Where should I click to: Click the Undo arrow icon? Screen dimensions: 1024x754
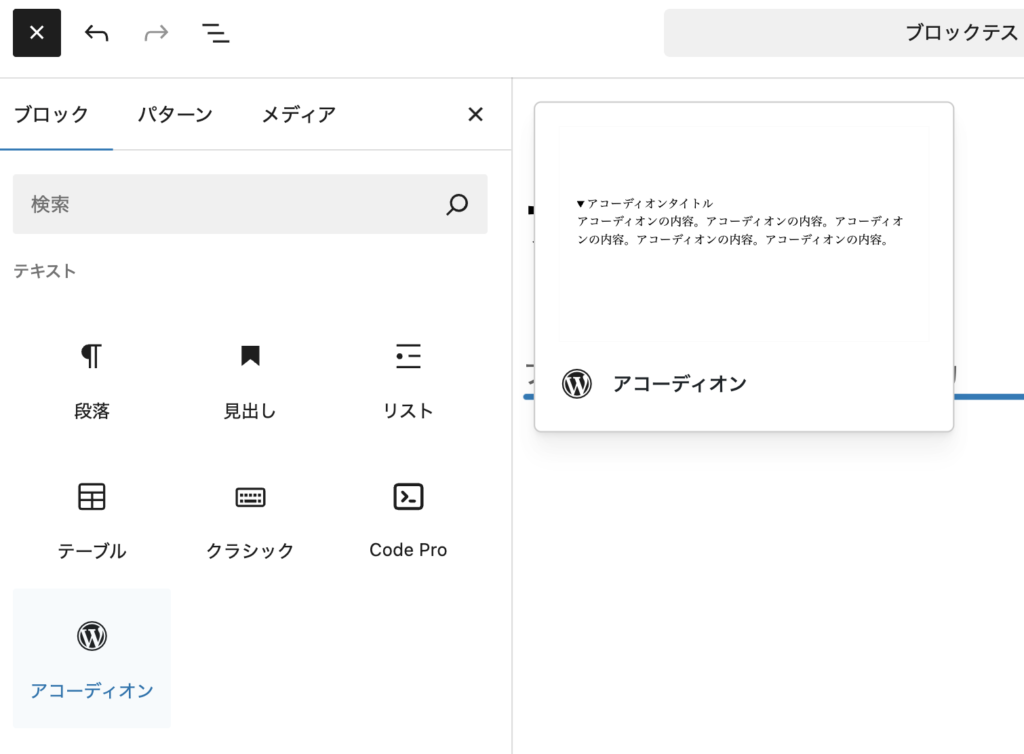[96, 33]
